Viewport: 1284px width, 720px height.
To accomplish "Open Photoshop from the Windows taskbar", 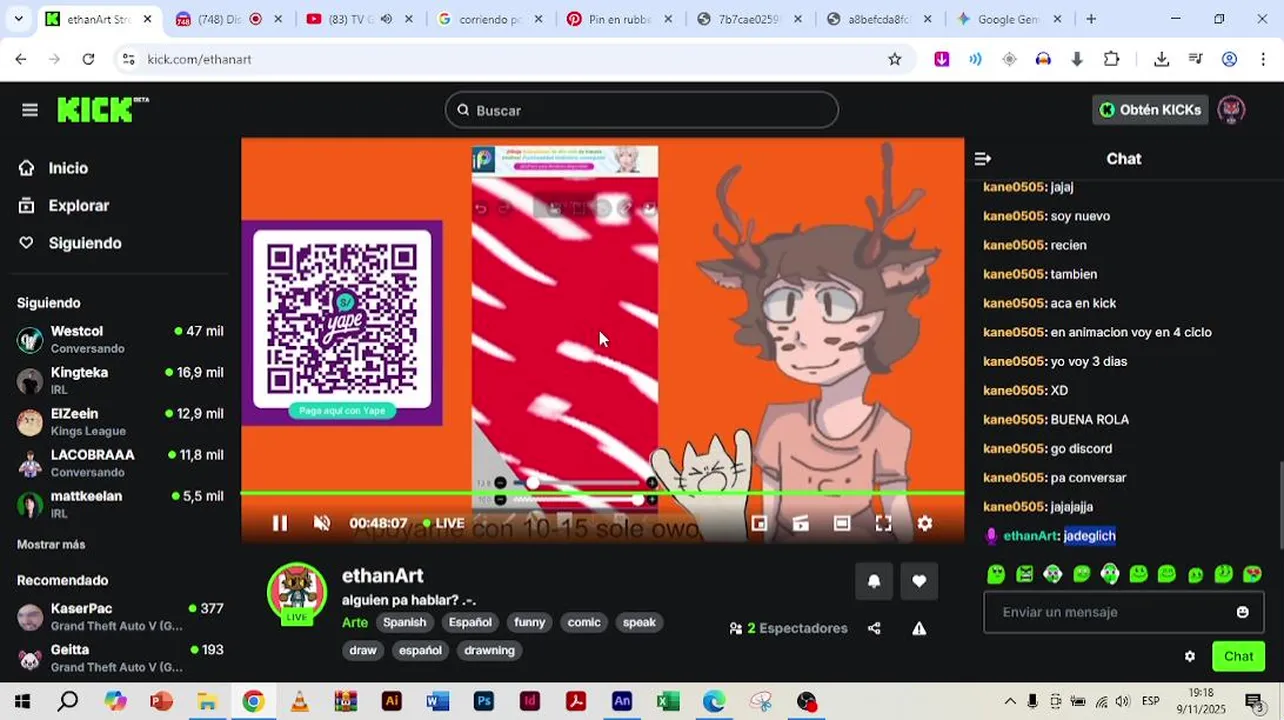I will pos(484,702).
